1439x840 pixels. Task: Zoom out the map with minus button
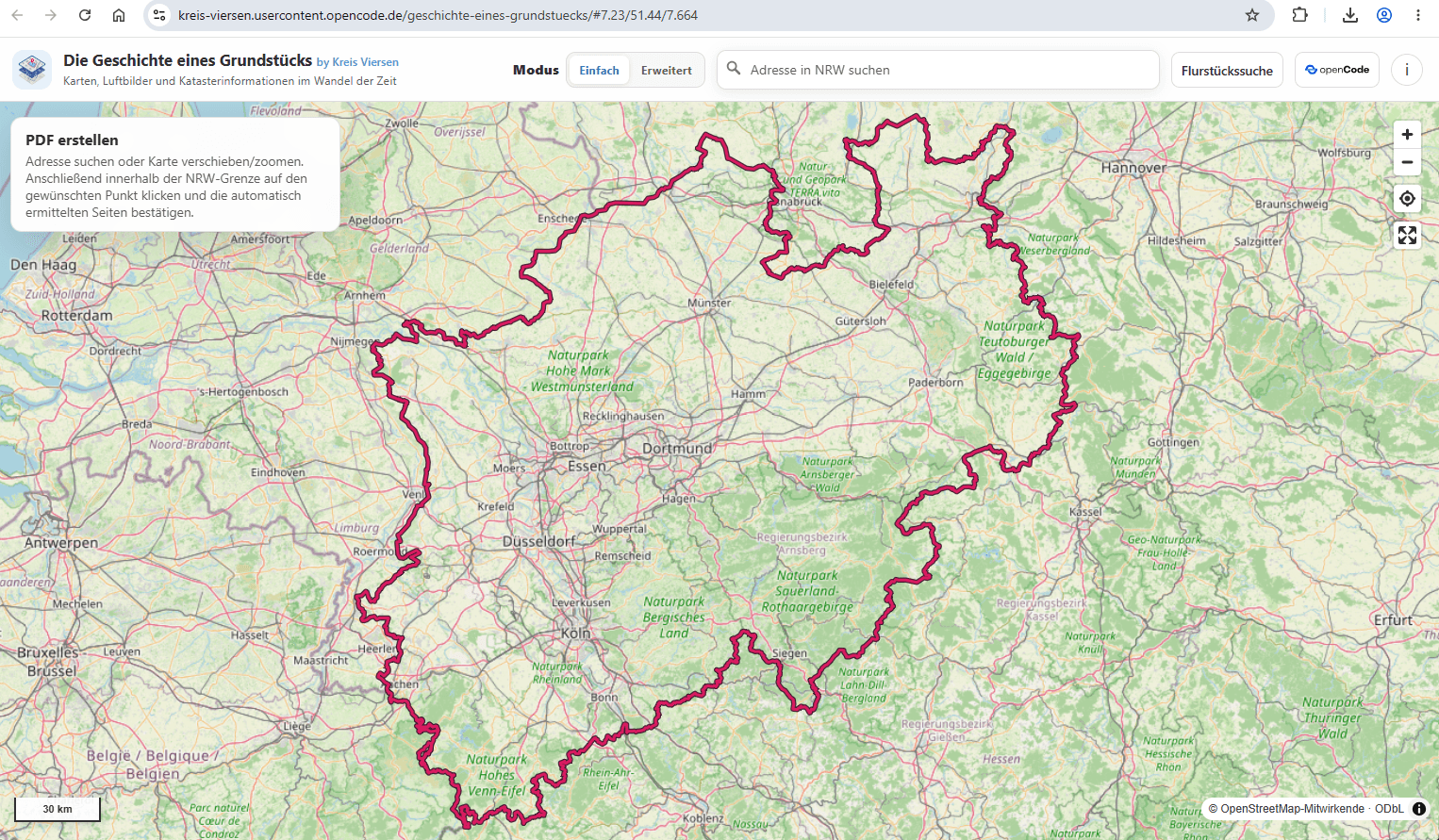[1407, 162]
